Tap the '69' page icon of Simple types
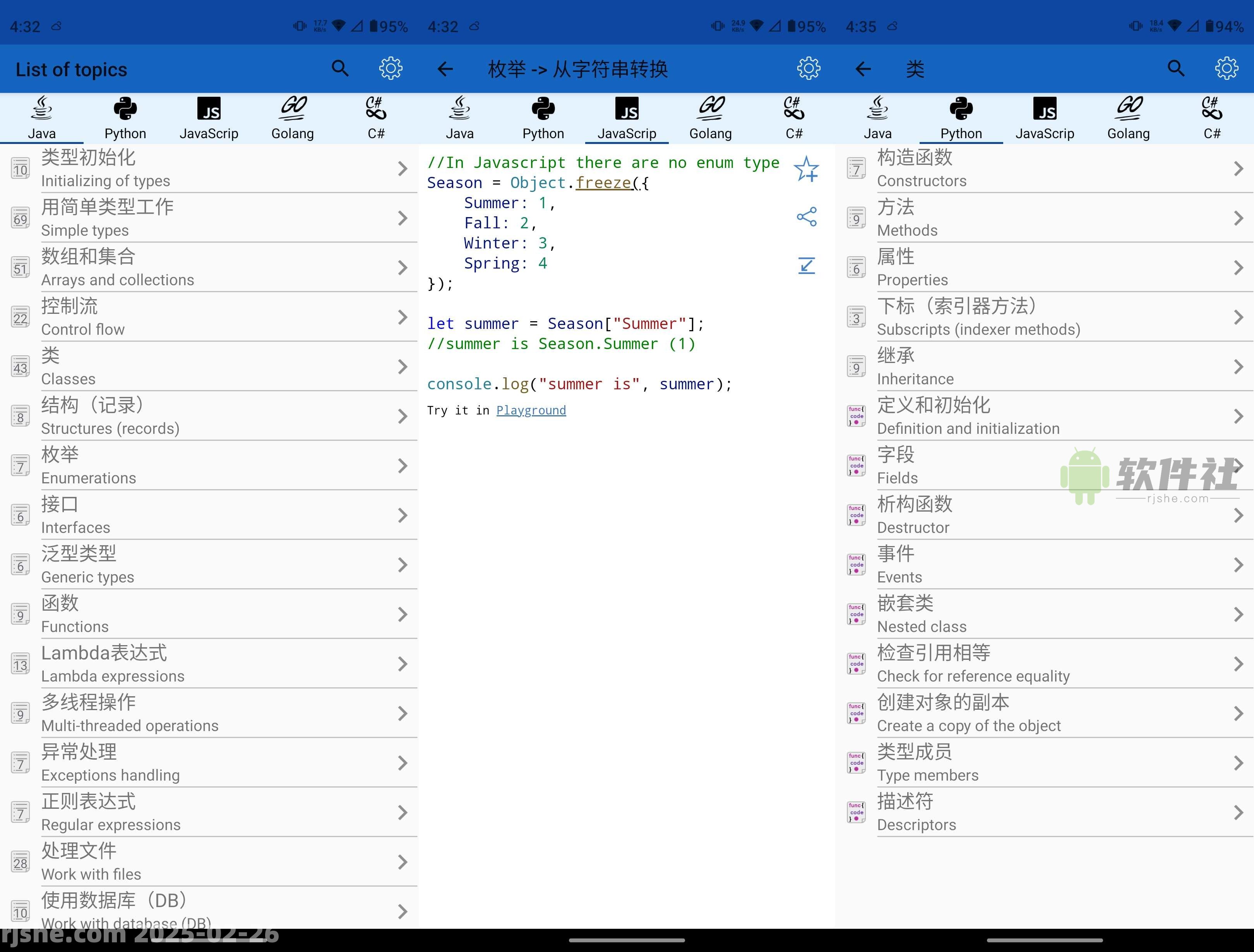Viewport: 1254px width, 952px height. pos(21,218)
